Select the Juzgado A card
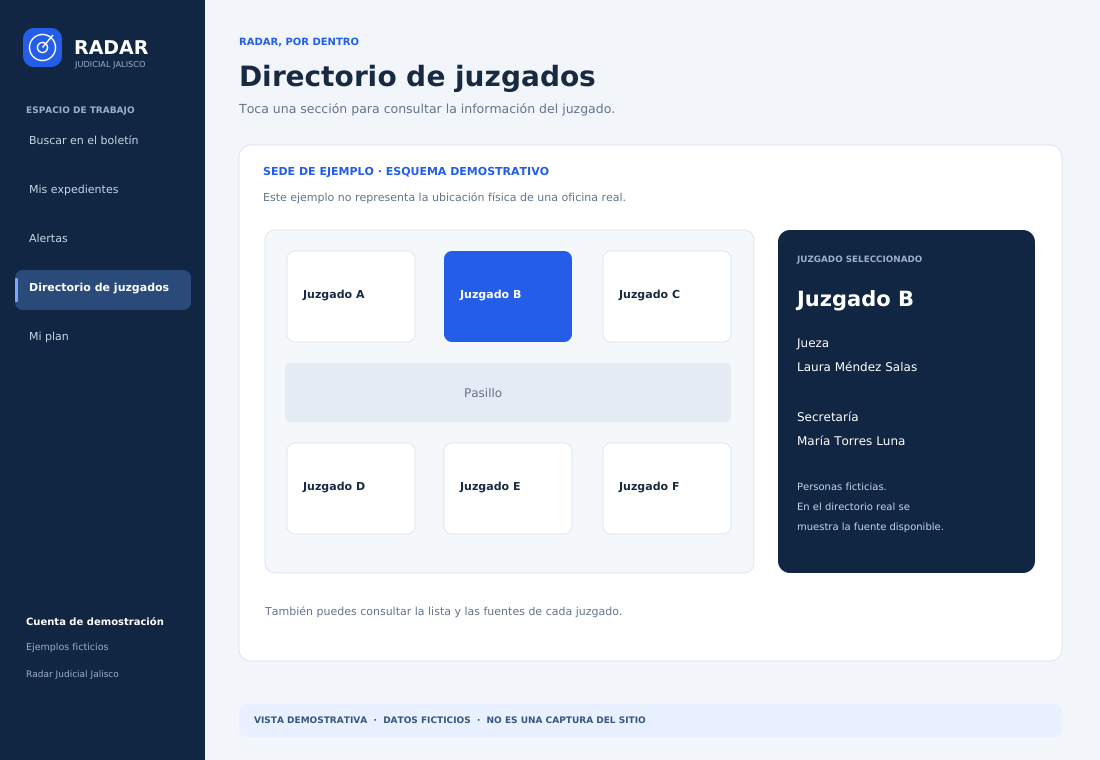Image resolution: width=1100 pixels, height=760 pixels. click(x=351, y=296)
